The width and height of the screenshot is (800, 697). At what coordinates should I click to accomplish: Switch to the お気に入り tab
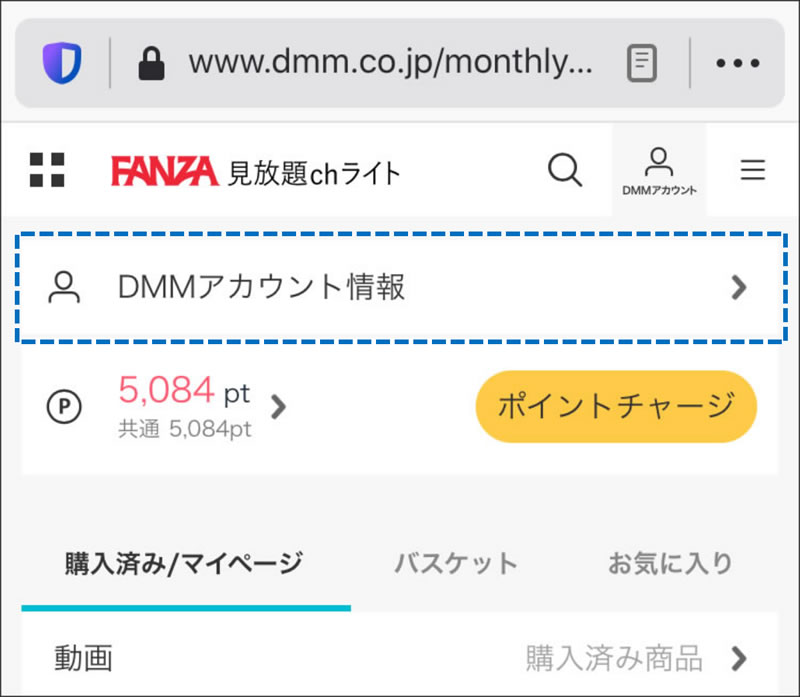point(671,563)
